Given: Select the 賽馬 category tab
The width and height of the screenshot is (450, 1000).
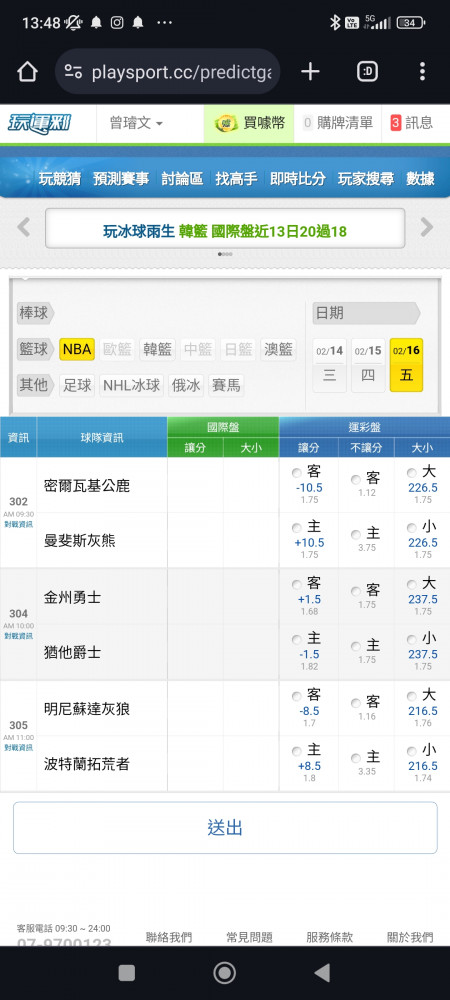Looking at the screenshot, I should (x=226, y=386).
